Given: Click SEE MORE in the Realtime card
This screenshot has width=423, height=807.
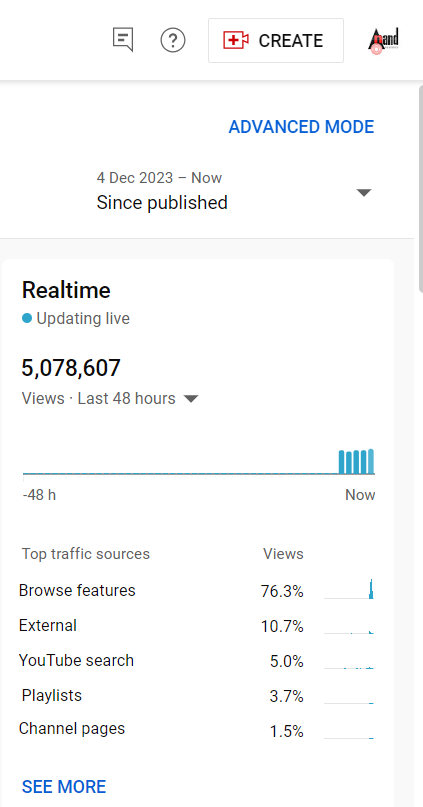Looking at the screenshot, I should click(x=64, y=786).
